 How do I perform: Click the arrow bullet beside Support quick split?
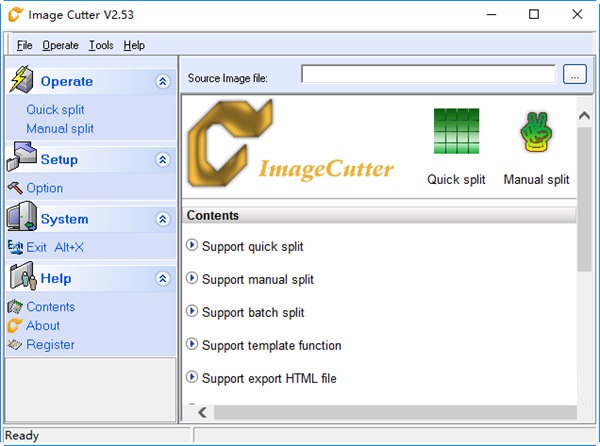pos(192,245)
